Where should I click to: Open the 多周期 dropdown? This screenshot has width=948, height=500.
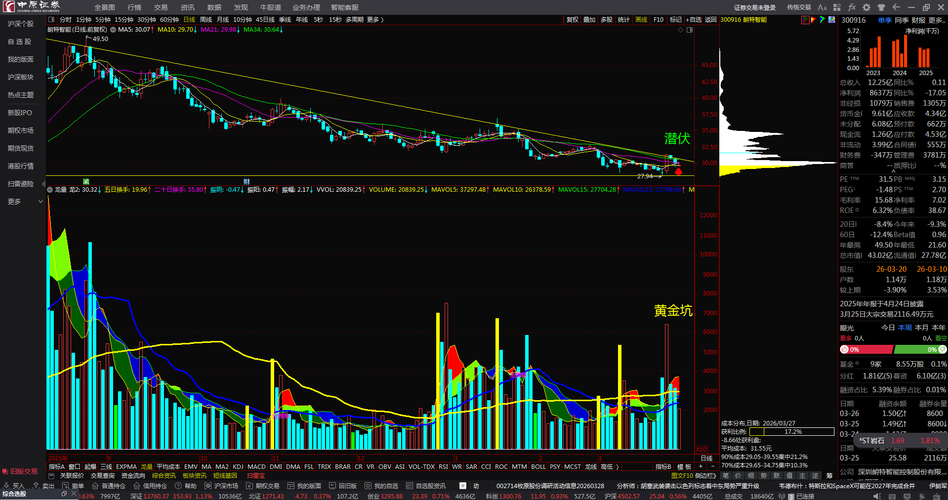pos(354,20)
